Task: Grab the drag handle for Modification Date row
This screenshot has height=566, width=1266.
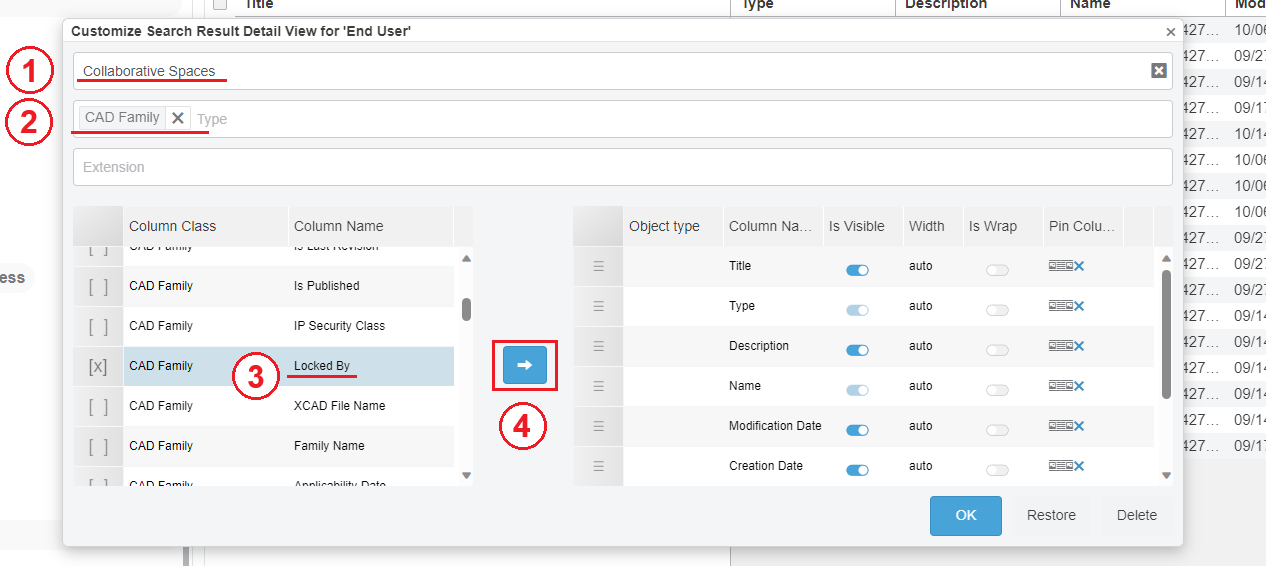Action: point(598,426)
